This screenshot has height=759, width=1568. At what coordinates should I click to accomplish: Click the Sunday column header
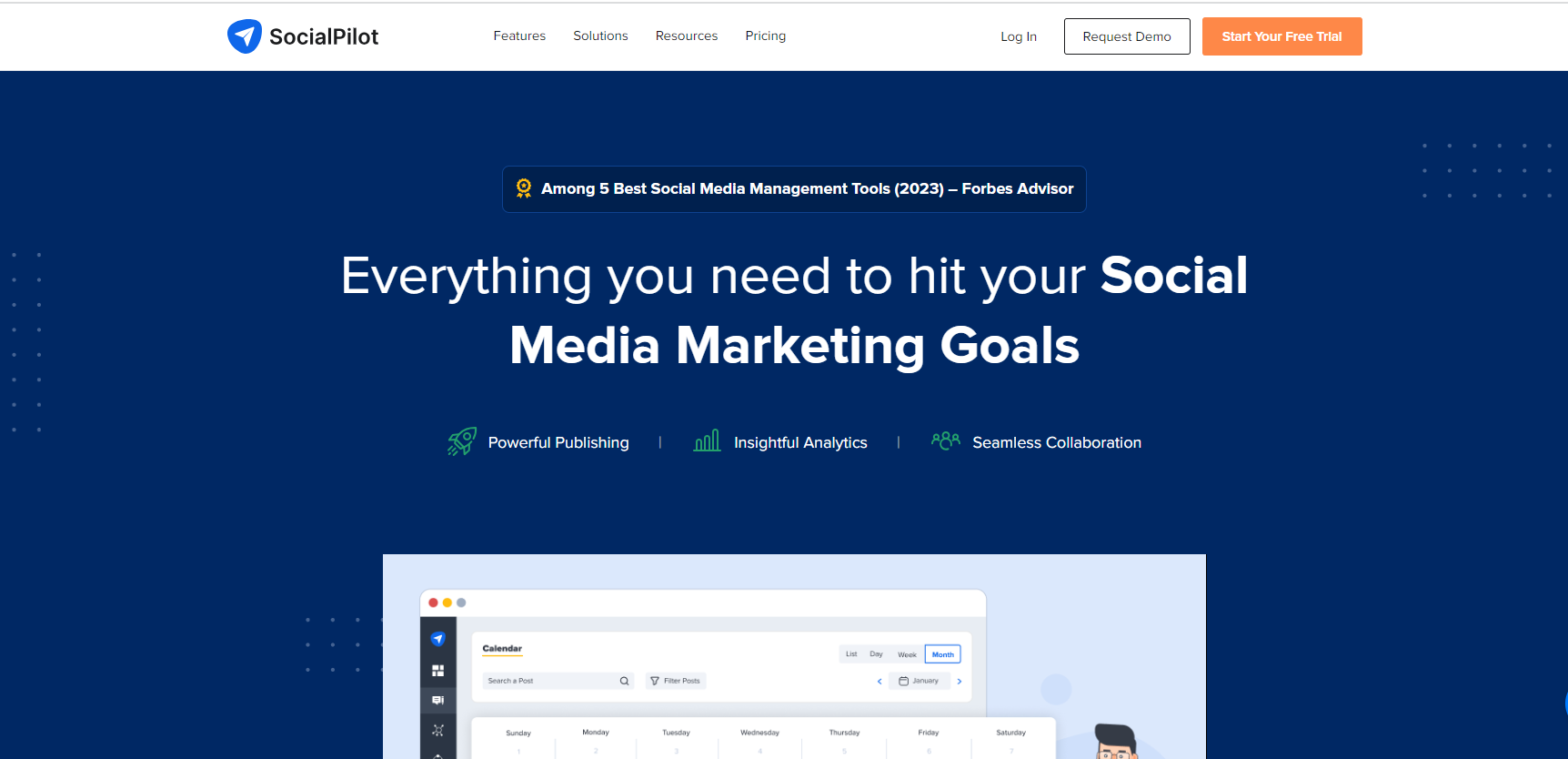(518, 733)
